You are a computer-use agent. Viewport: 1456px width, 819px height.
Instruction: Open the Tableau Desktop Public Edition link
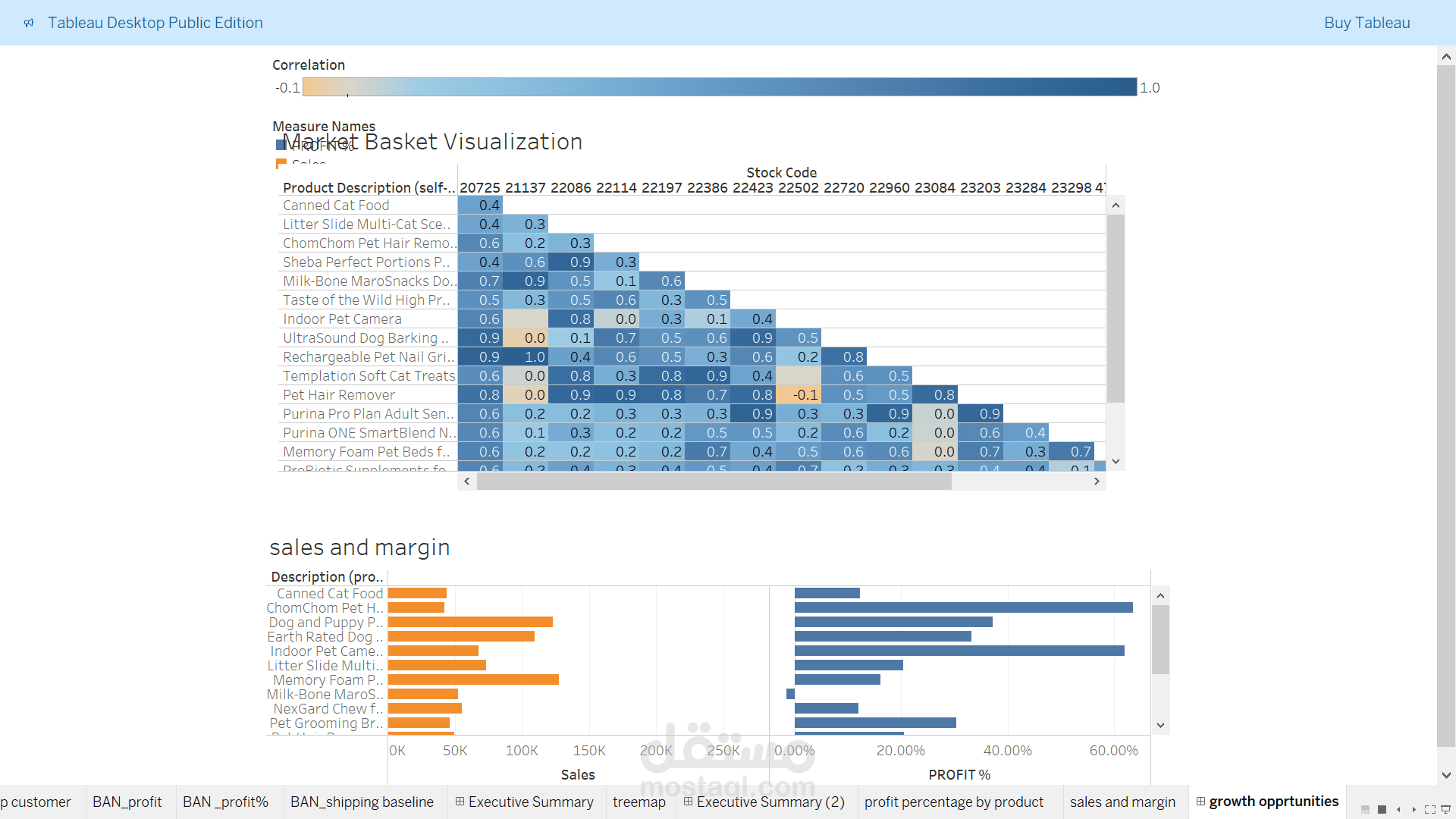tap(155, 23)
